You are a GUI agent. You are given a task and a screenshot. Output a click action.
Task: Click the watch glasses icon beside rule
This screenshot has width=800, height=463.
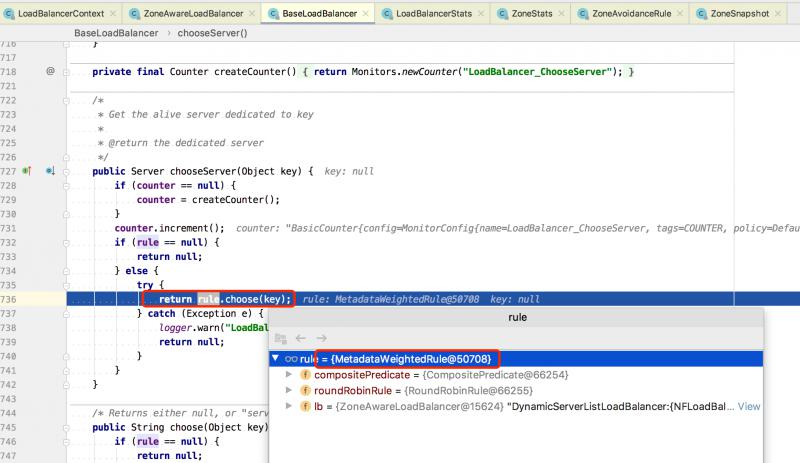[x=291, y=359]
